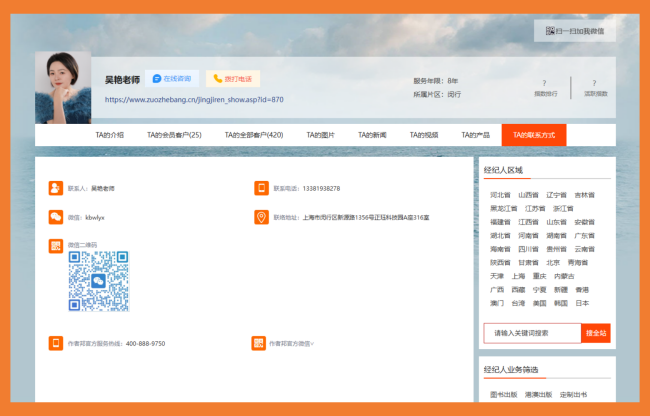Click the QR code icon beside 微信二维码

(55, 246)
